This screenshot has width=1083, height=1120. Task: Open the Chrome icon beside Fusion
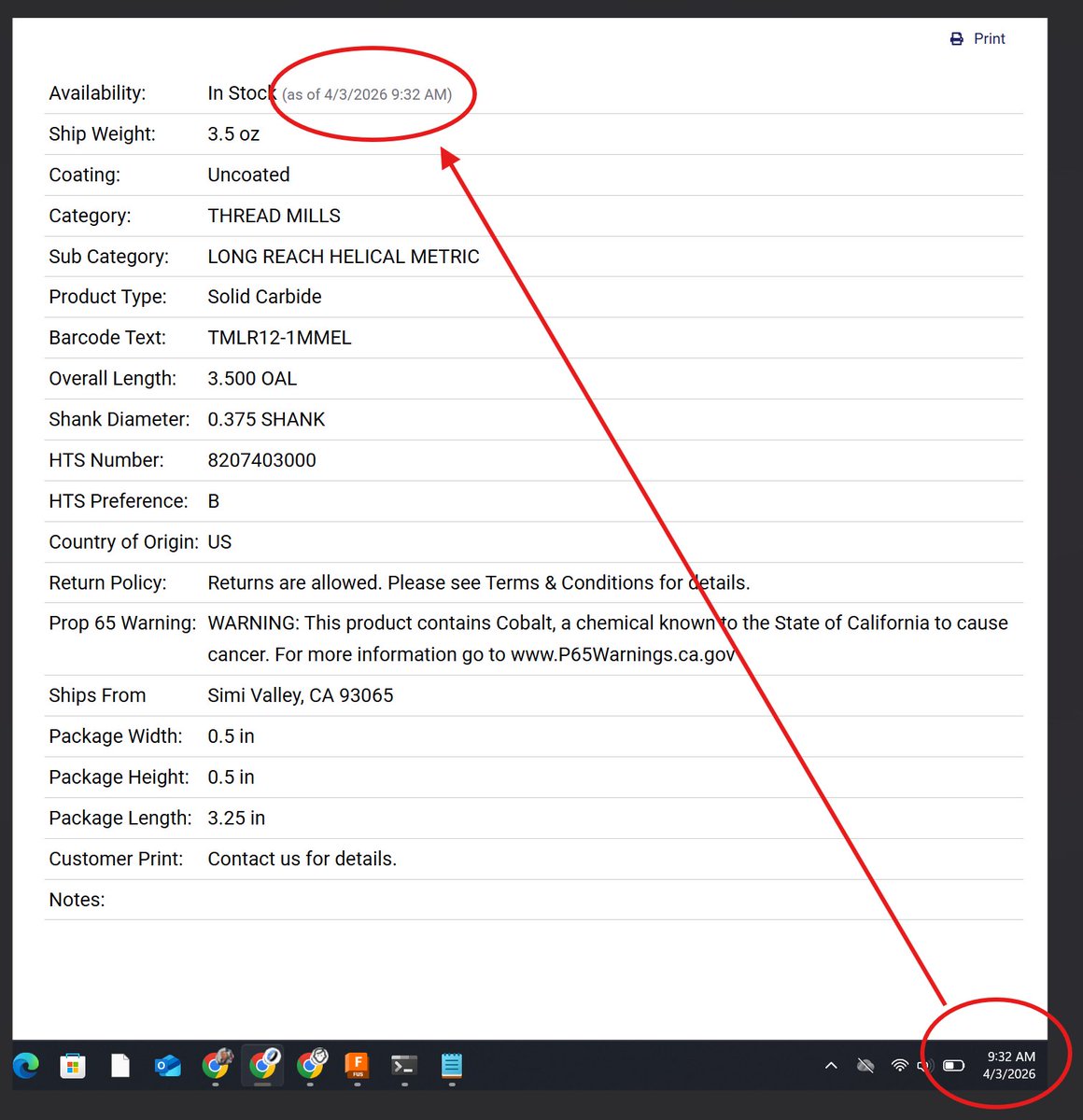[x=311, y=1064]
